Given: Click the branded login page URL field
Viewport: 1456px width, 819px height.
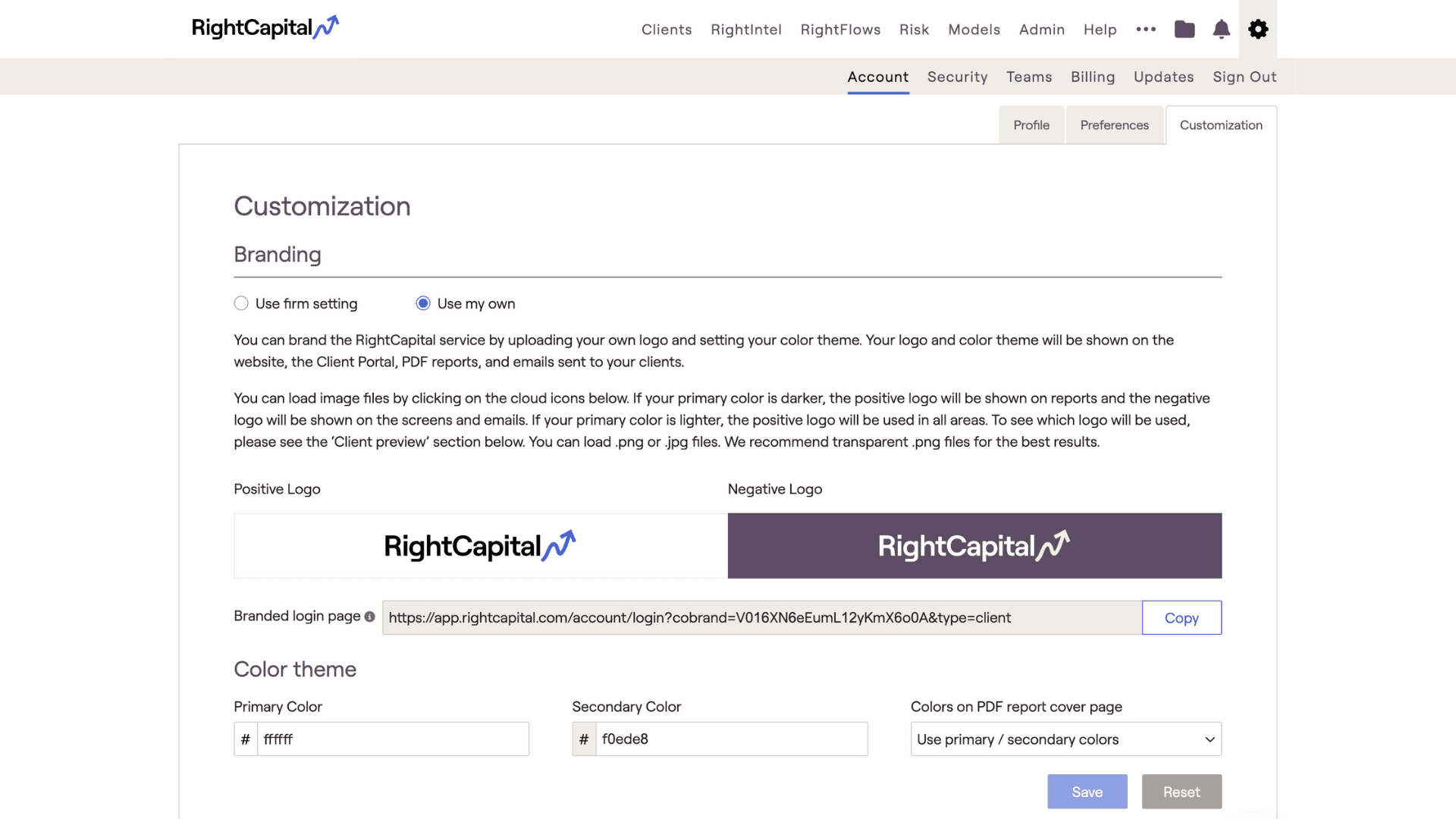Looking at the screenshot, I should [x=758, y=617].
